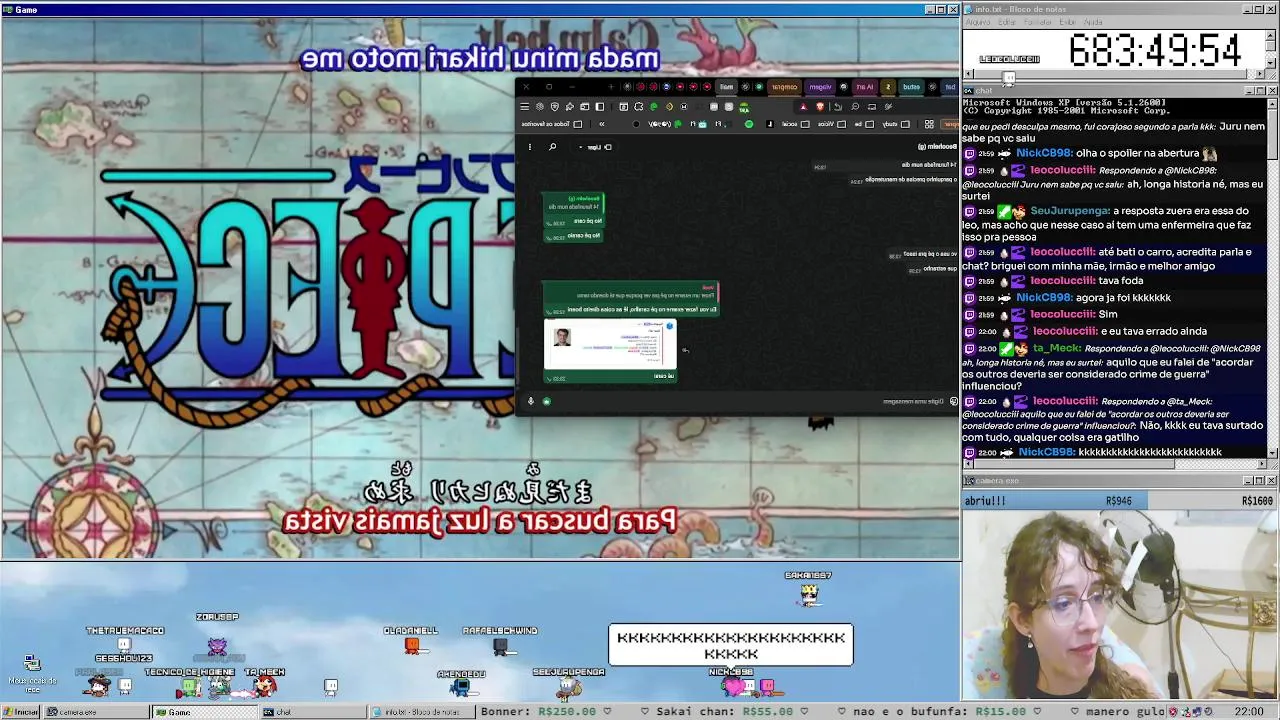
Task: Click the apps grid icon on the bookmarks bar
Action: pyautogui.click(x=929, y=124)
